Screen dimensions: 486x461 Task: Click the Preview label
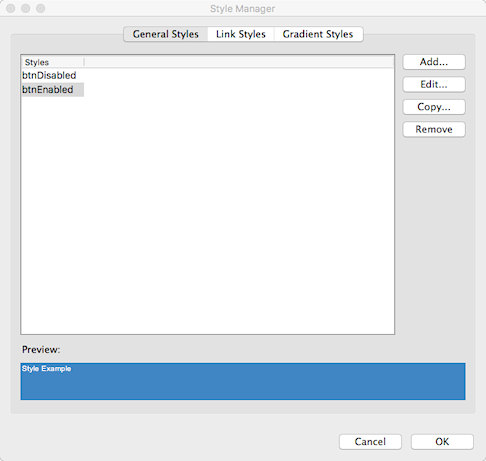tap(41, 350)
